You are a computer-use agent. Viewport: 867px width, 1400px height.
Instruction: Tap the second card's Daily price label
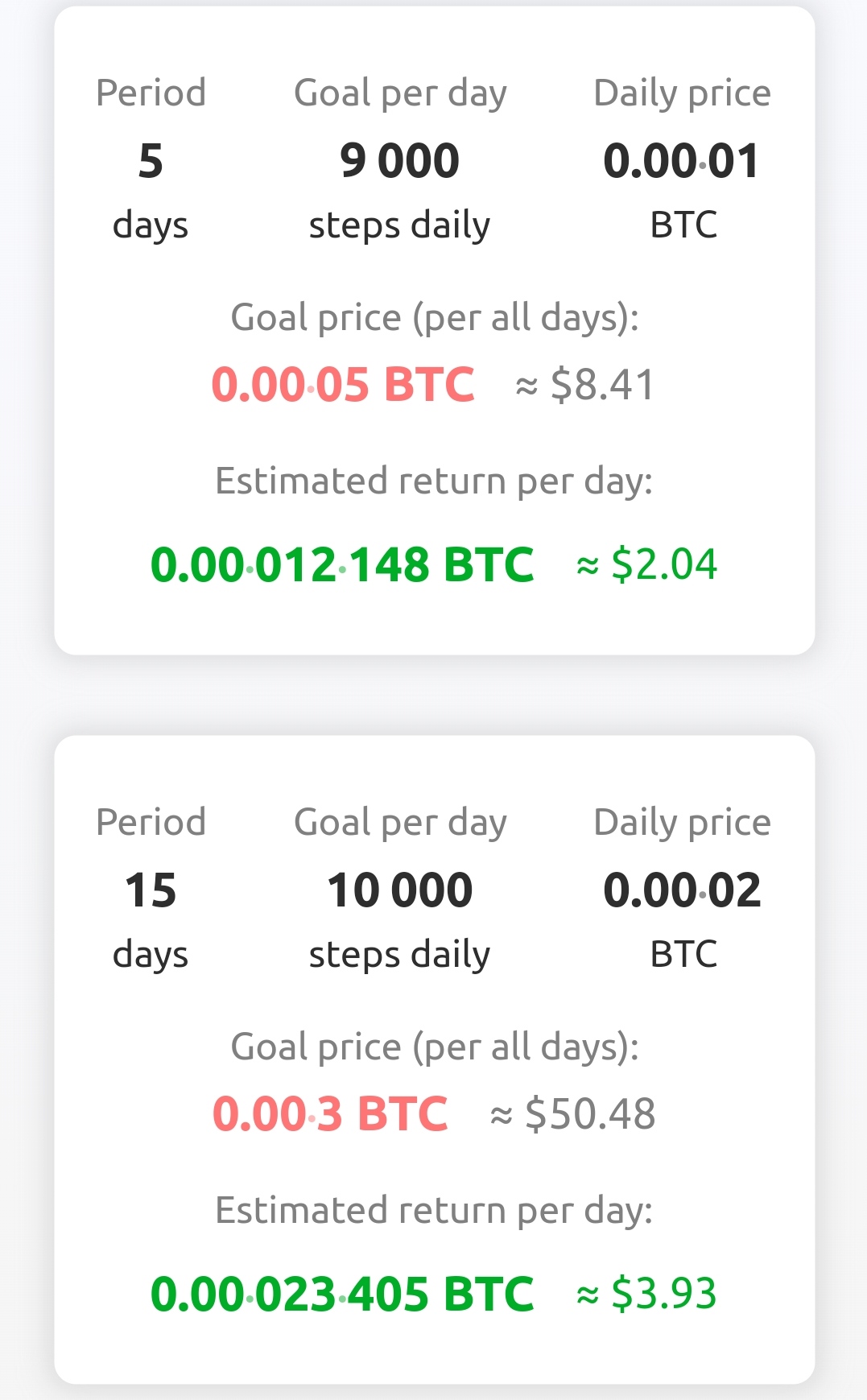(x=682, y=824)
